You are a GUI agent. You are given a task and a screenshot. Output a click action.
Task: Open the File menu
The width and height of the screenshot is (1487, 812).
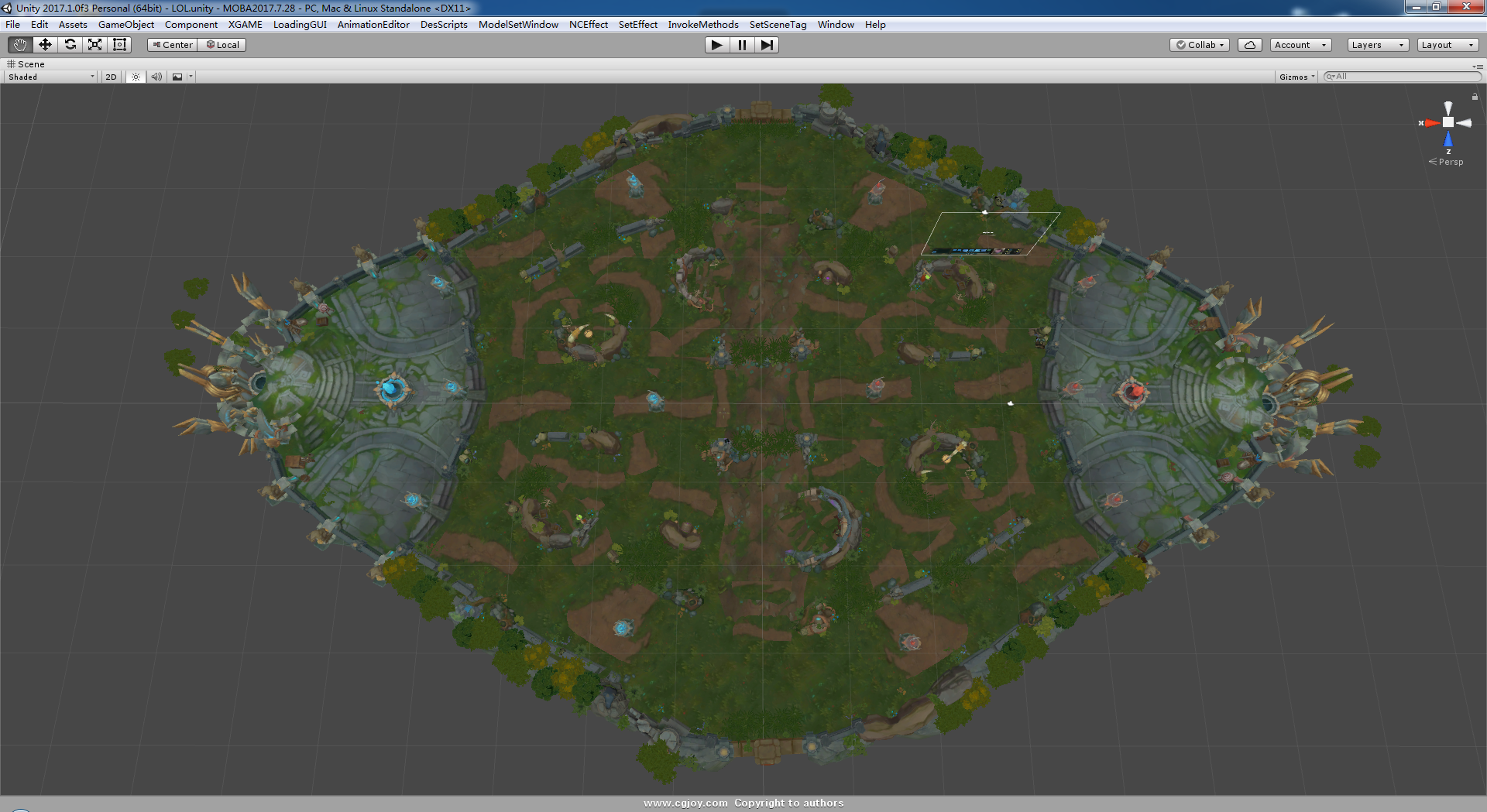click(x=13, y=25)
